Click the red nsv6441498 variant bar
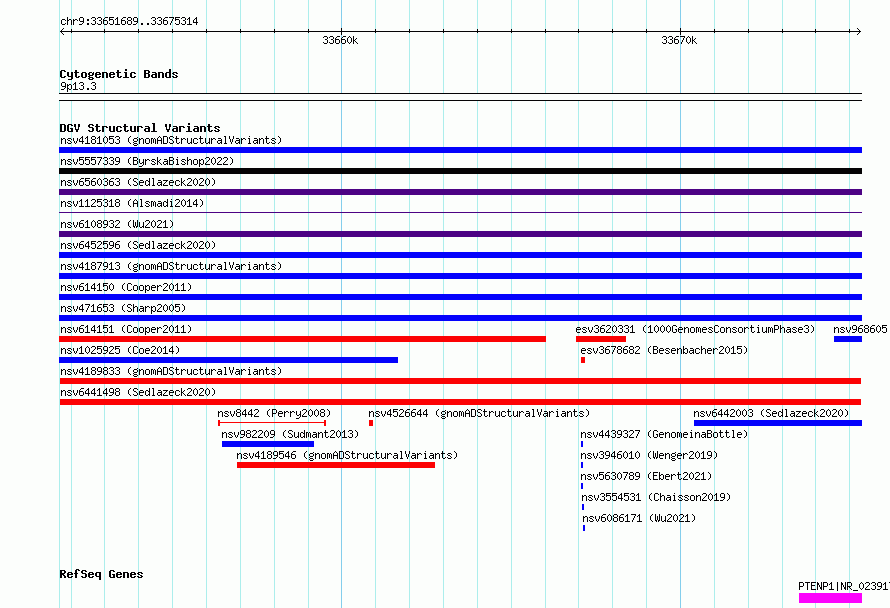This screenshot has height=608, width=890. tap(460, 402)
